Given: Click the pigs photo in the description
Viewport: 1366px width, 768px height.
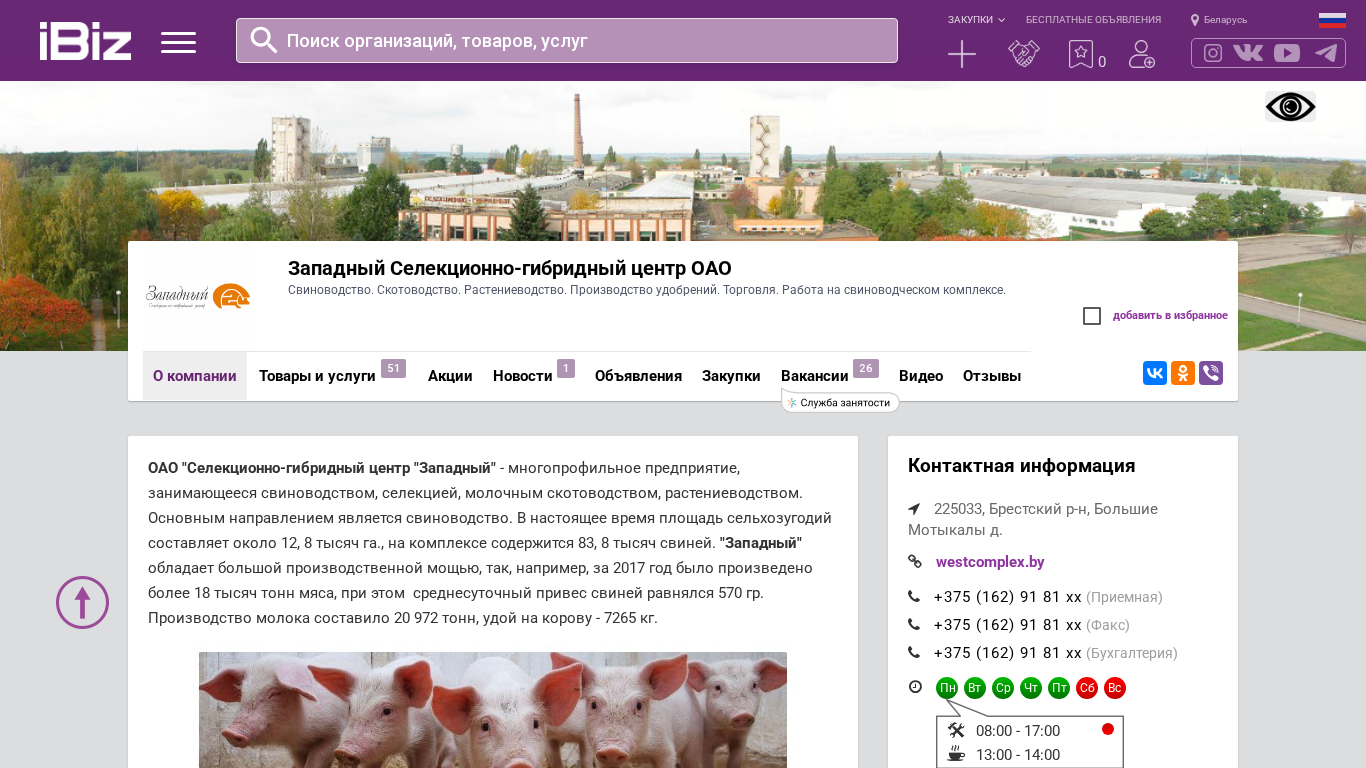Looking at the screenshot, I should (493, 710).
